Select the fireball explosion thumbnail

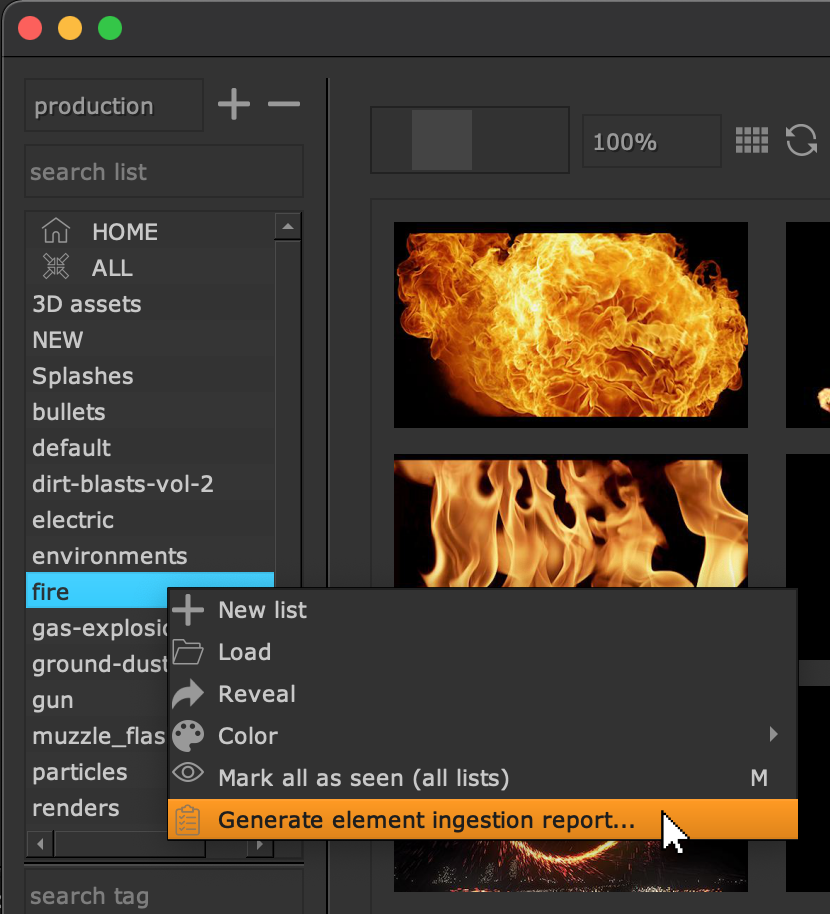[571, 325]
